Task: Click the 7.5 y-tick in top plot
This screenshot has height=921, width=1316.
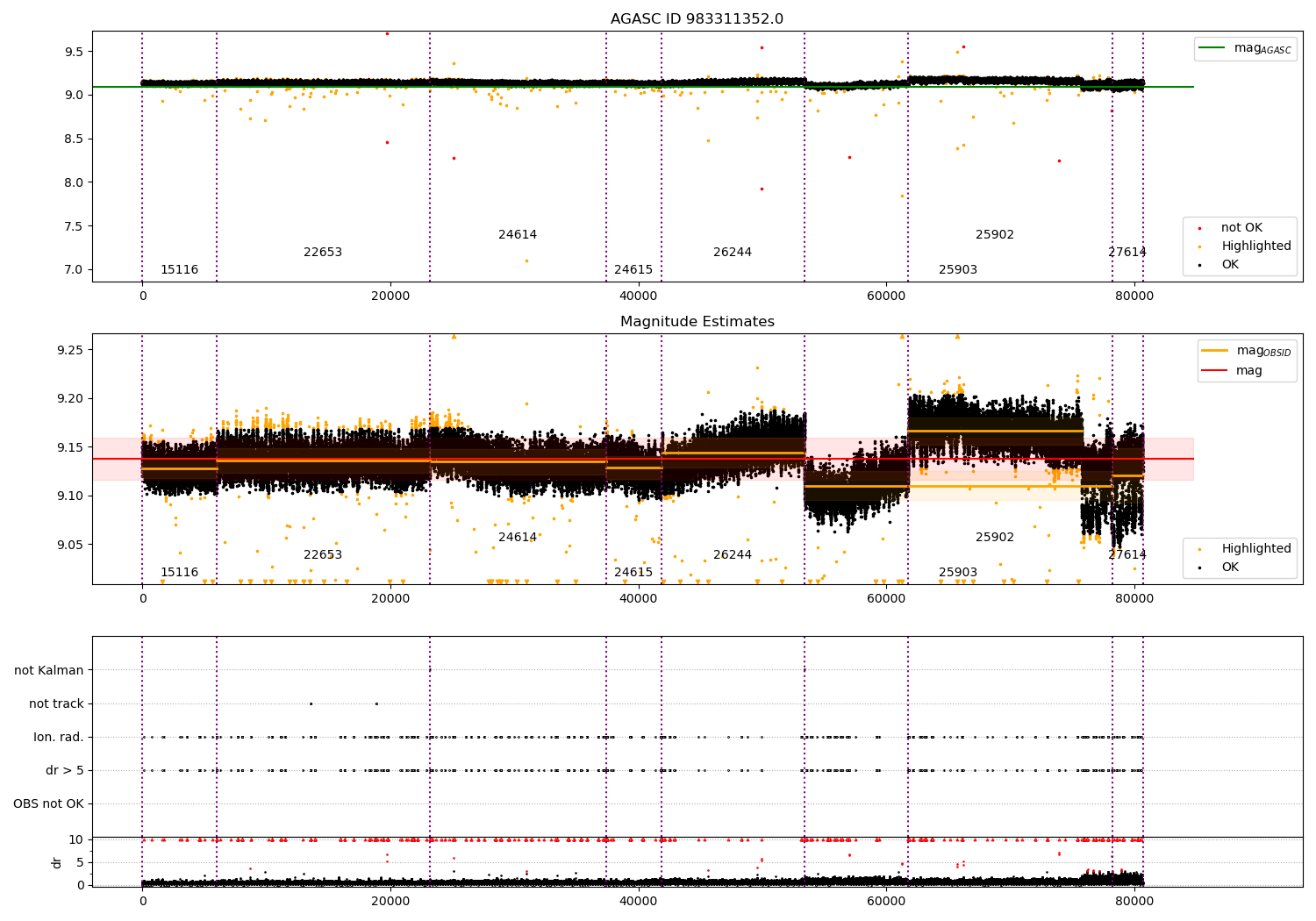Action: coord(74,226)
